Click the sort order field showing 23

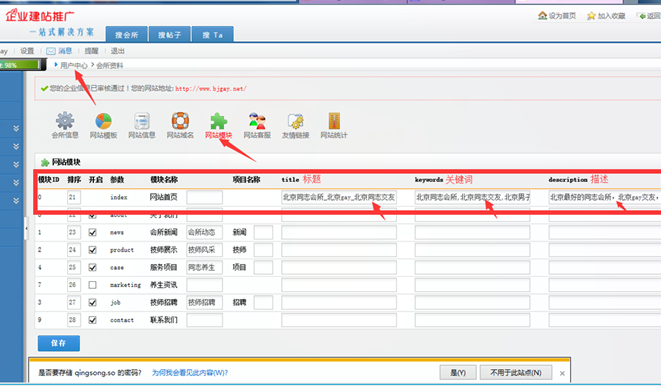tap(74, 232)
